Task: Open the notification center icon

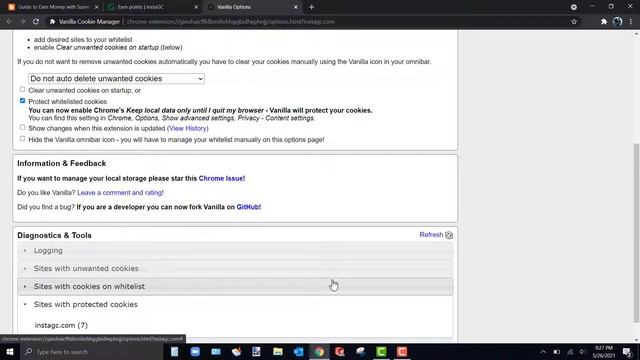Action: (627, 352)
